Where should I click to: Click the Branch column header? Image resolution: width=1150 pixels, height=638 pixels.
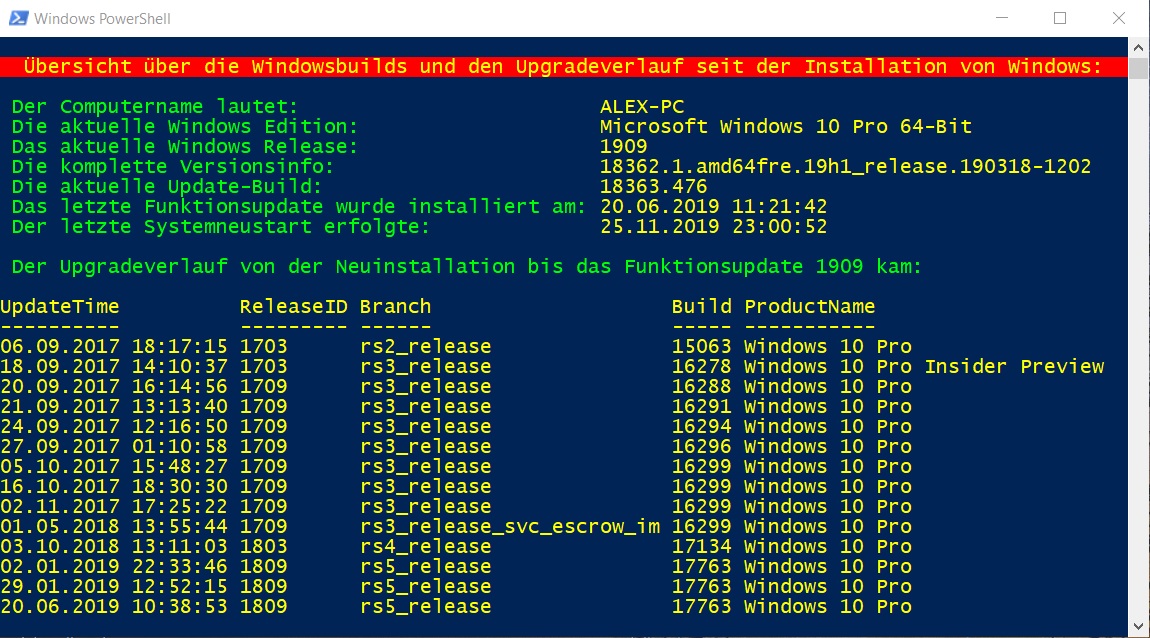pyautogui.click(x=395, y=307)
